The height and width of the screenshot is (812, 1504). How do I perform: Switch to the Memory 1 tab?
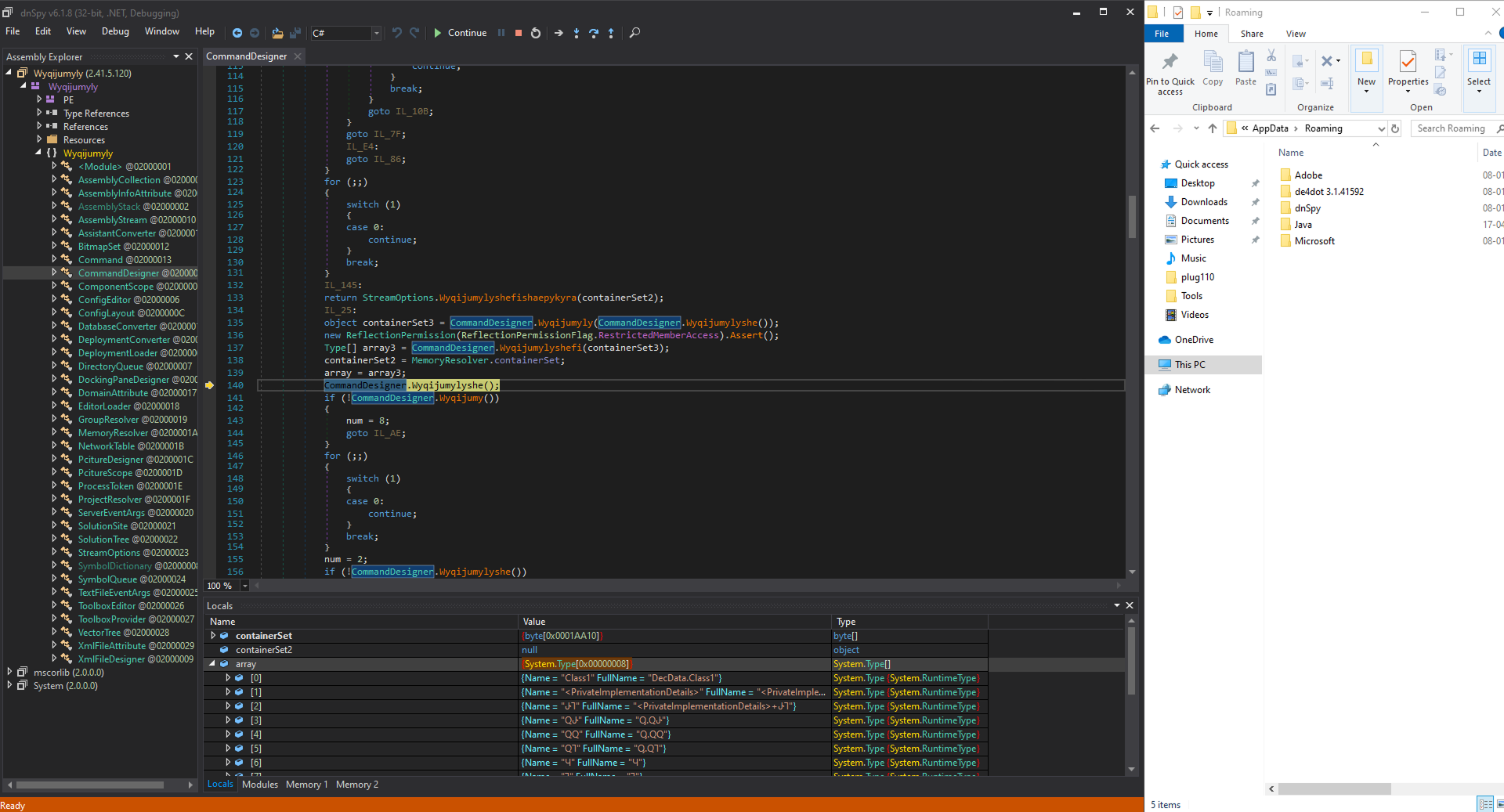click(x=306, y=785)
